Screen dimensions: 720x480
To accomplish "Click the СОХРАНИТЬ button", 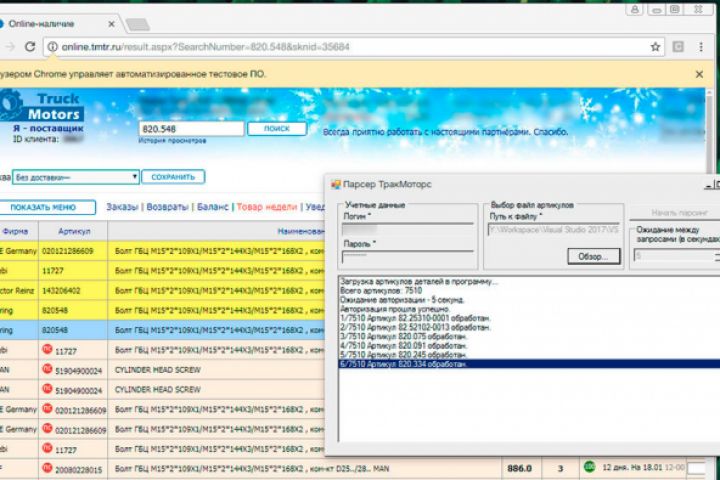I will click(x=173, y=177).
